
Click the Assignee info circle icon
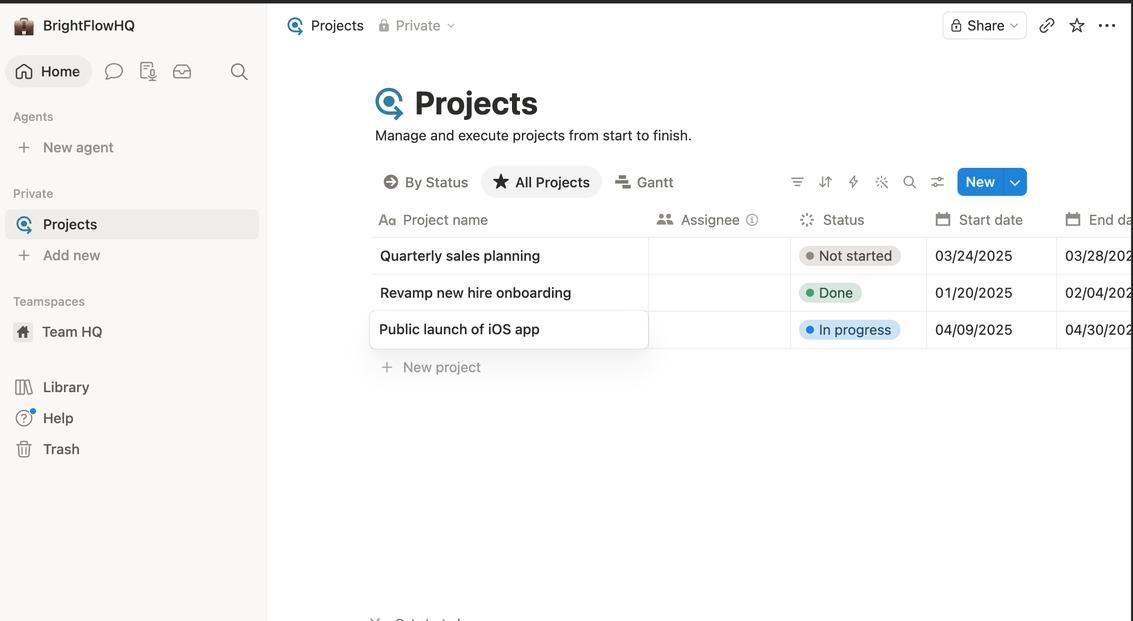click(752, 220)
